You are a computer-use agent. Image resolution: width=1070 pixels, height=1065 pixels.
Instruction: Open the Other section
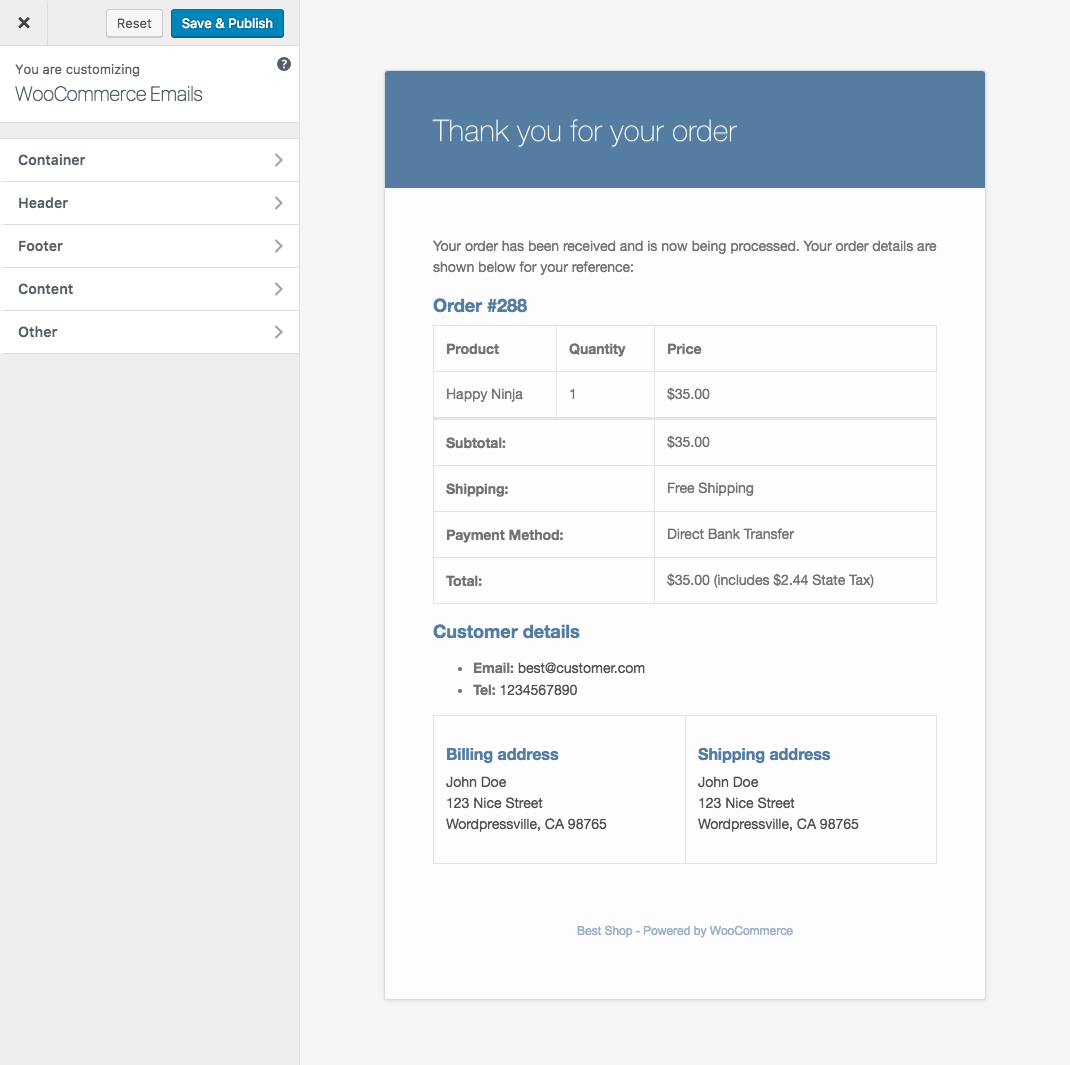click(149, 332)
